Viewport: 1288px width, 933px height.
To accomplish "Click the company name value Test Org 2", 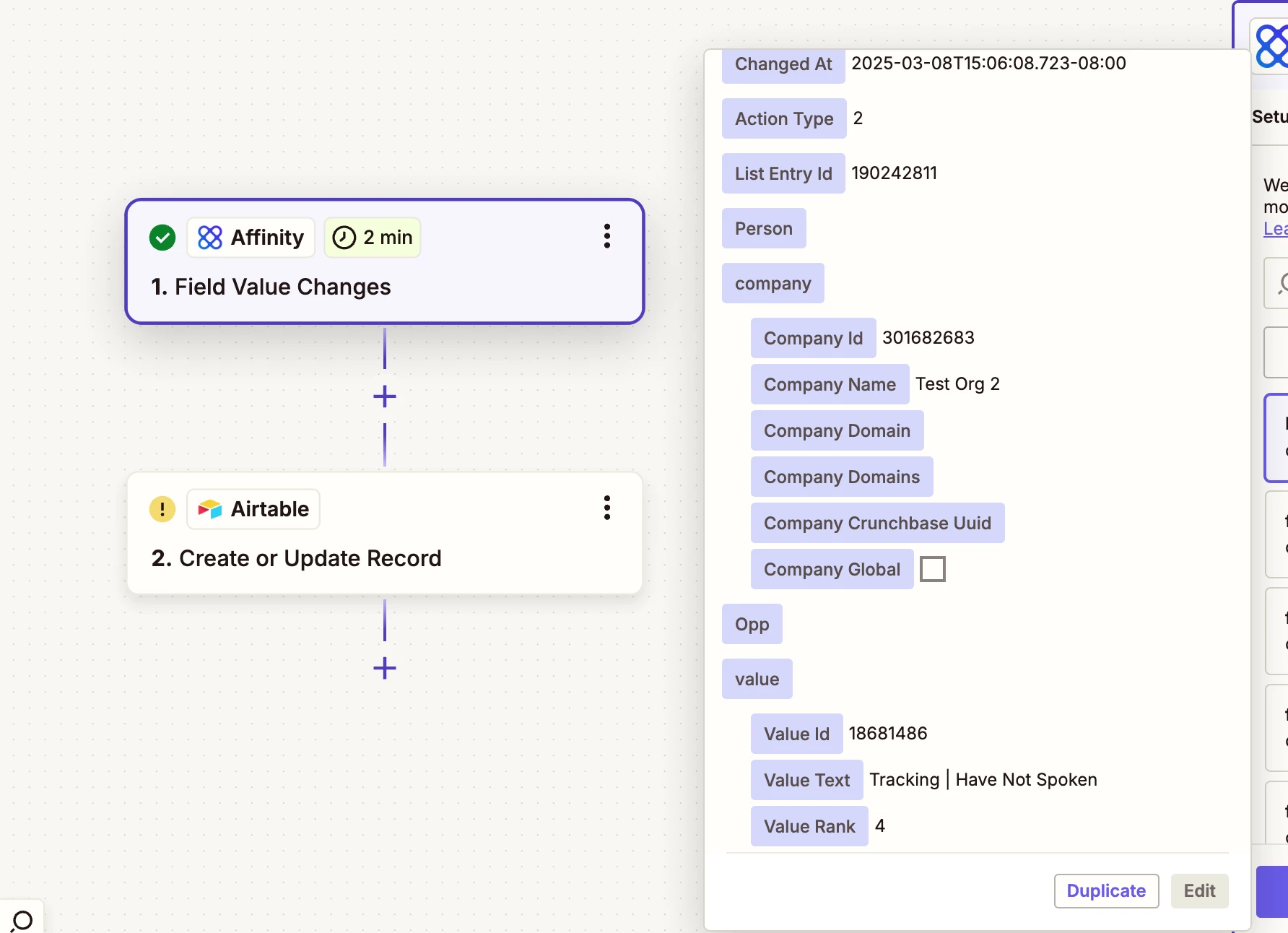I will (958, 383).
